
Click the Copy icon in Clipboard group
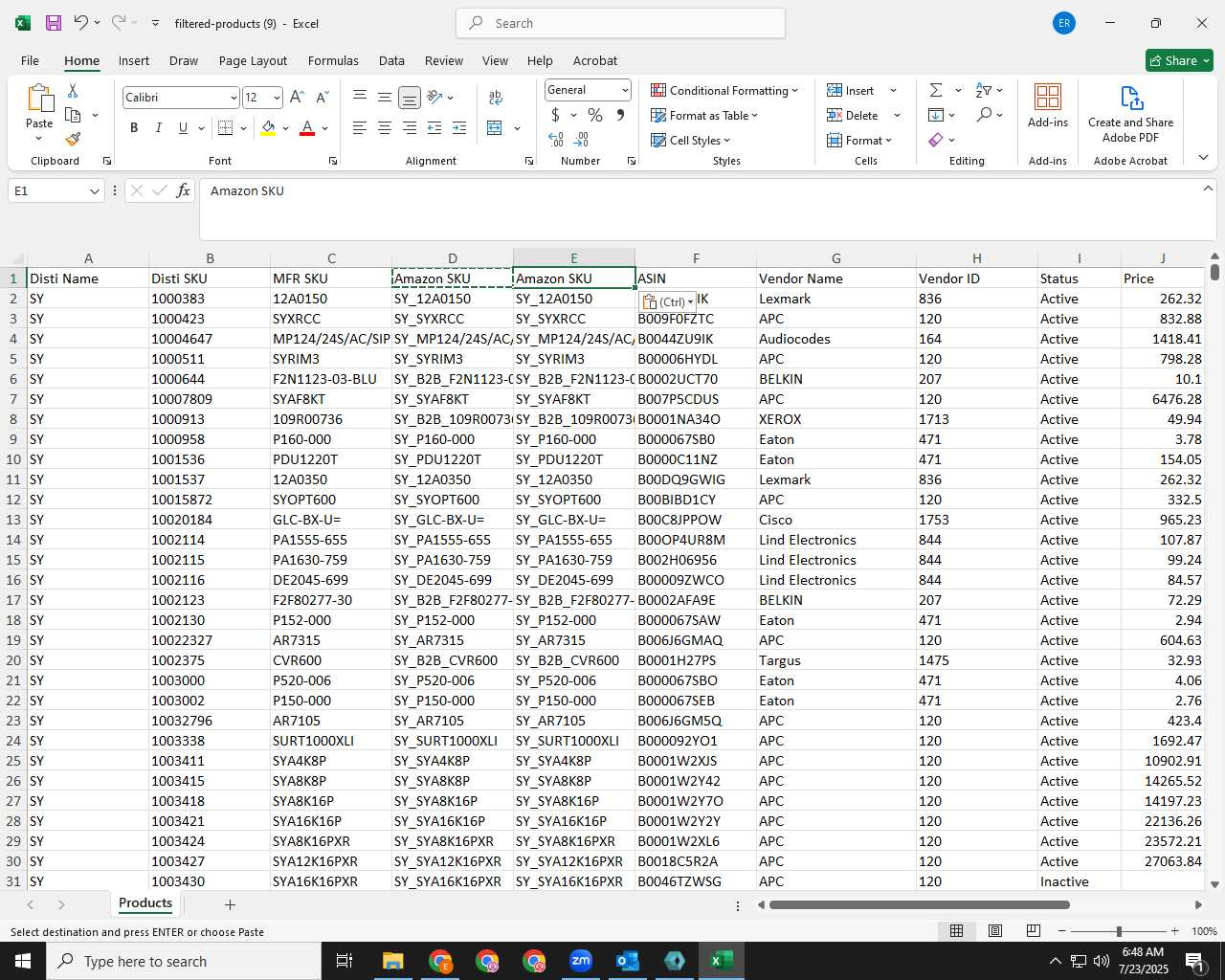pyautogui.click(x=73, y=115)
